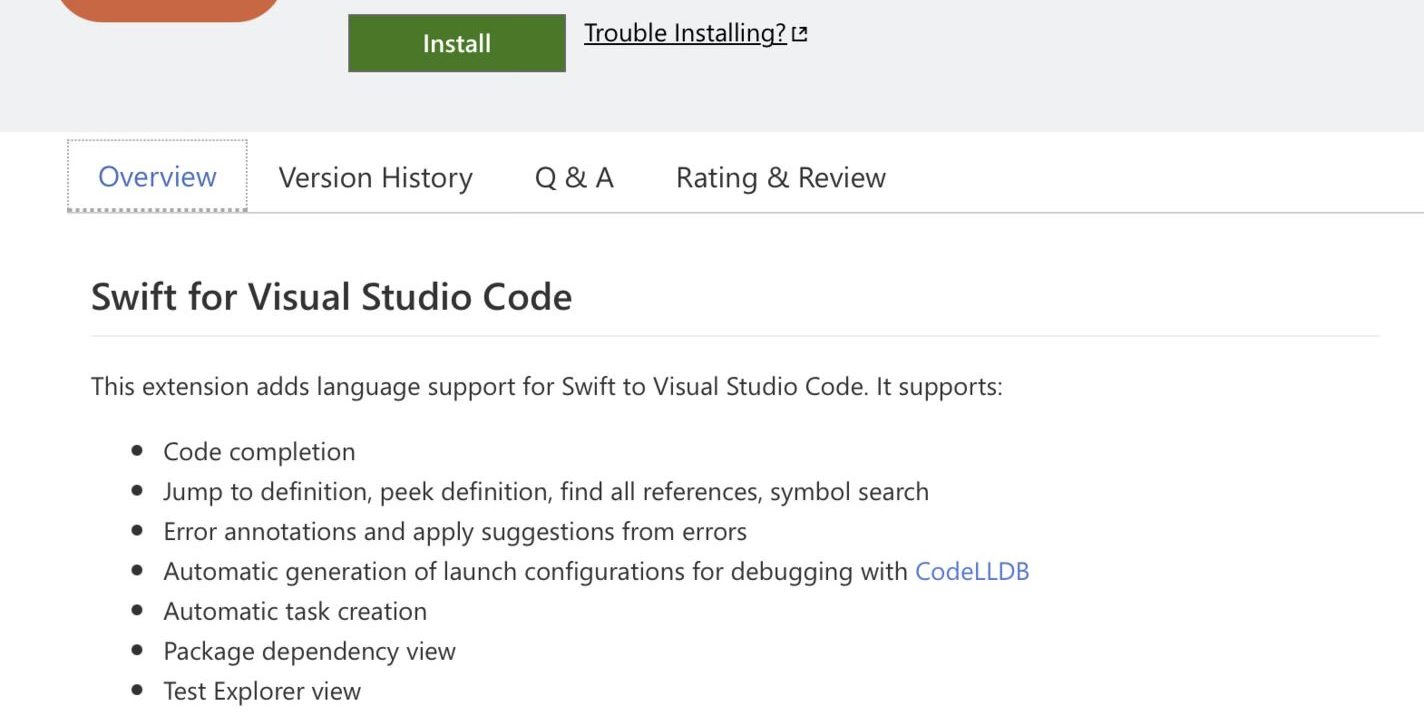
Task: Click the bullet marker next to Code completion
Action: 137,451
